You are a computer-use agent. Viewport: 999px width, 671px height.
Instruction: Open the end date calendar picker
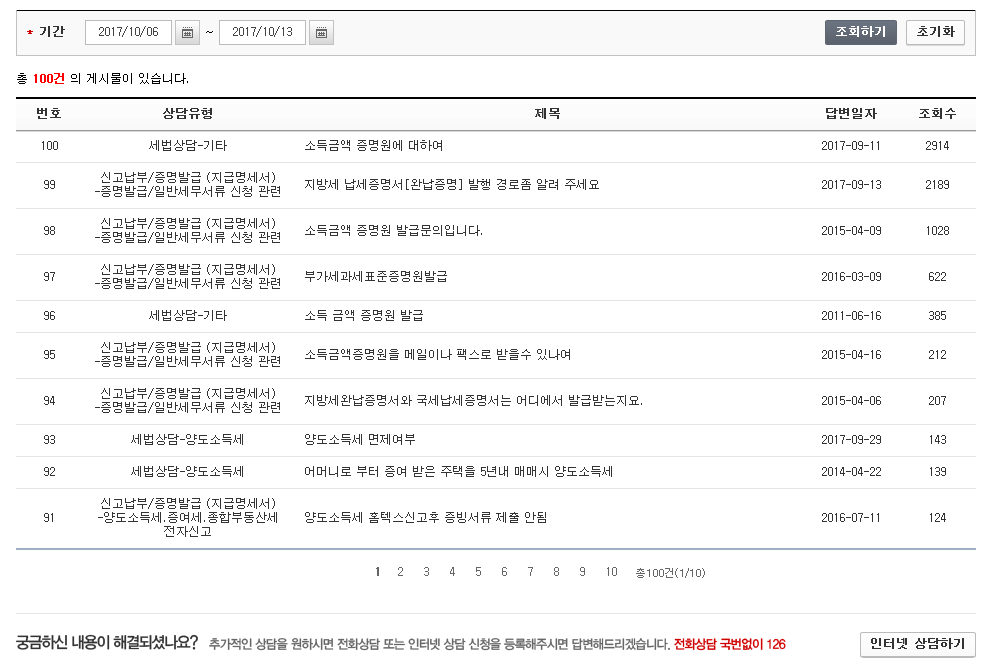[321, 33]
